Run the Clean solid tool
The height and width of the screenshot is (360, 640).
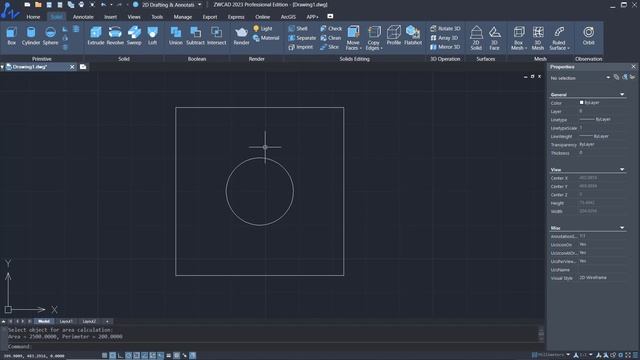coord(331,38)
